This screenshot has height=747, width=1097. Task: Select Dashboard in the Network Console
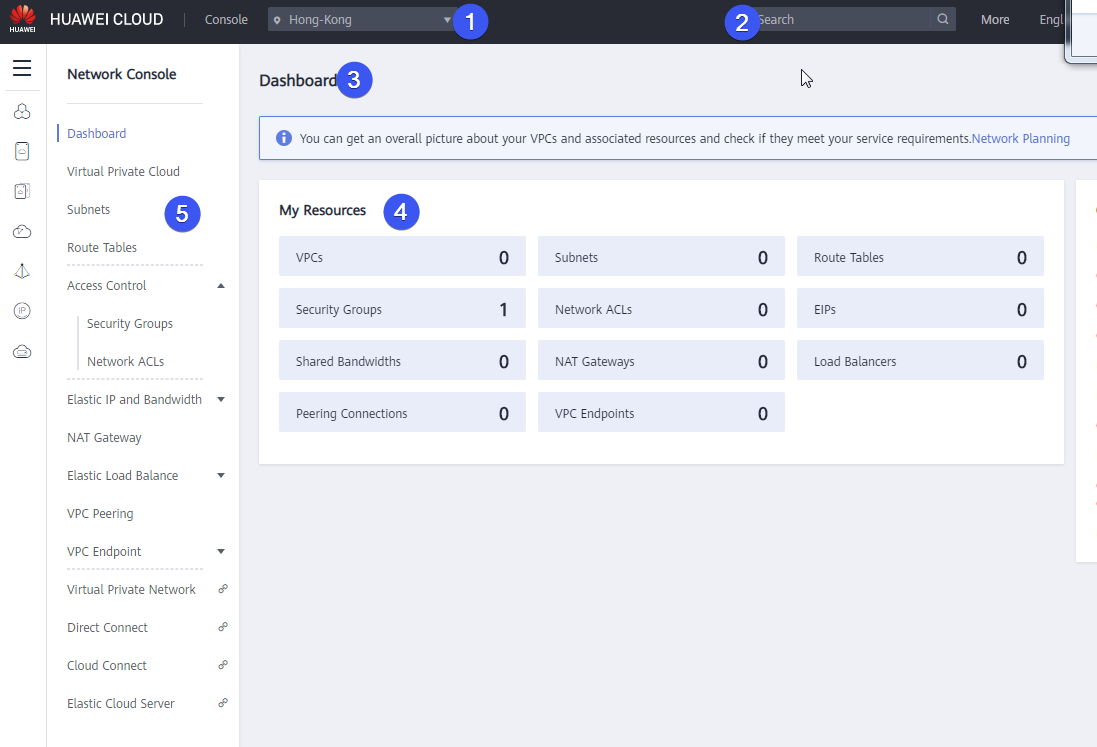point(97,134)
